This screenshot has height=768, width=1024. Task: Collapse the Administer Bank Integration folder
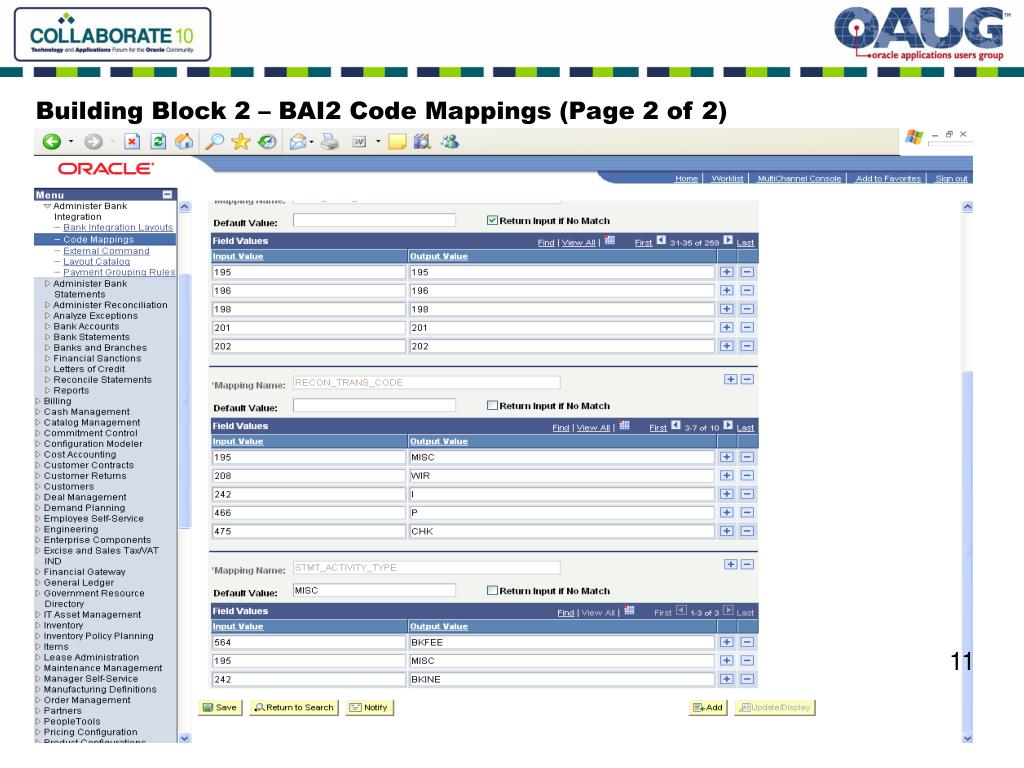[47, 206]
